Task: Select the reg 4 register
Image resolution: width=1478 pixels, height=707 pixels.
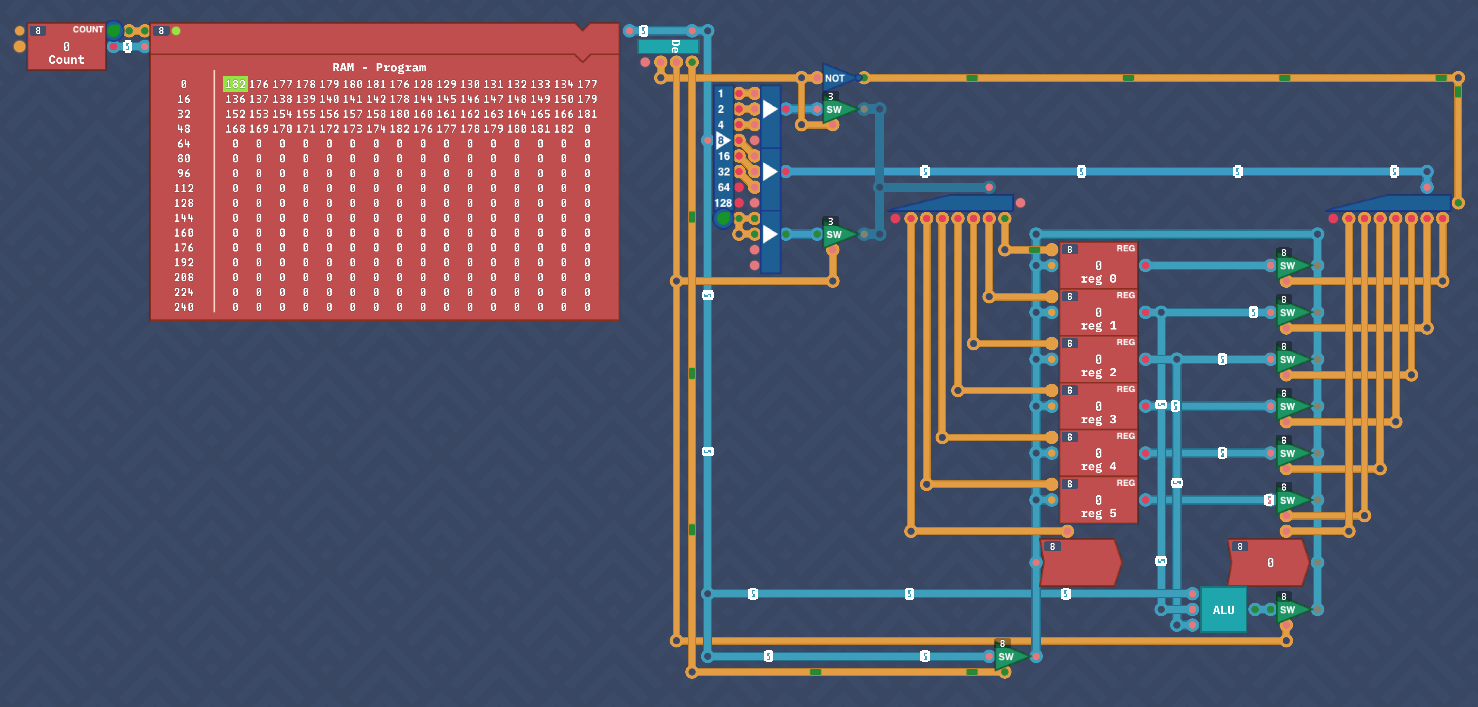Action: coord(1098,453)
